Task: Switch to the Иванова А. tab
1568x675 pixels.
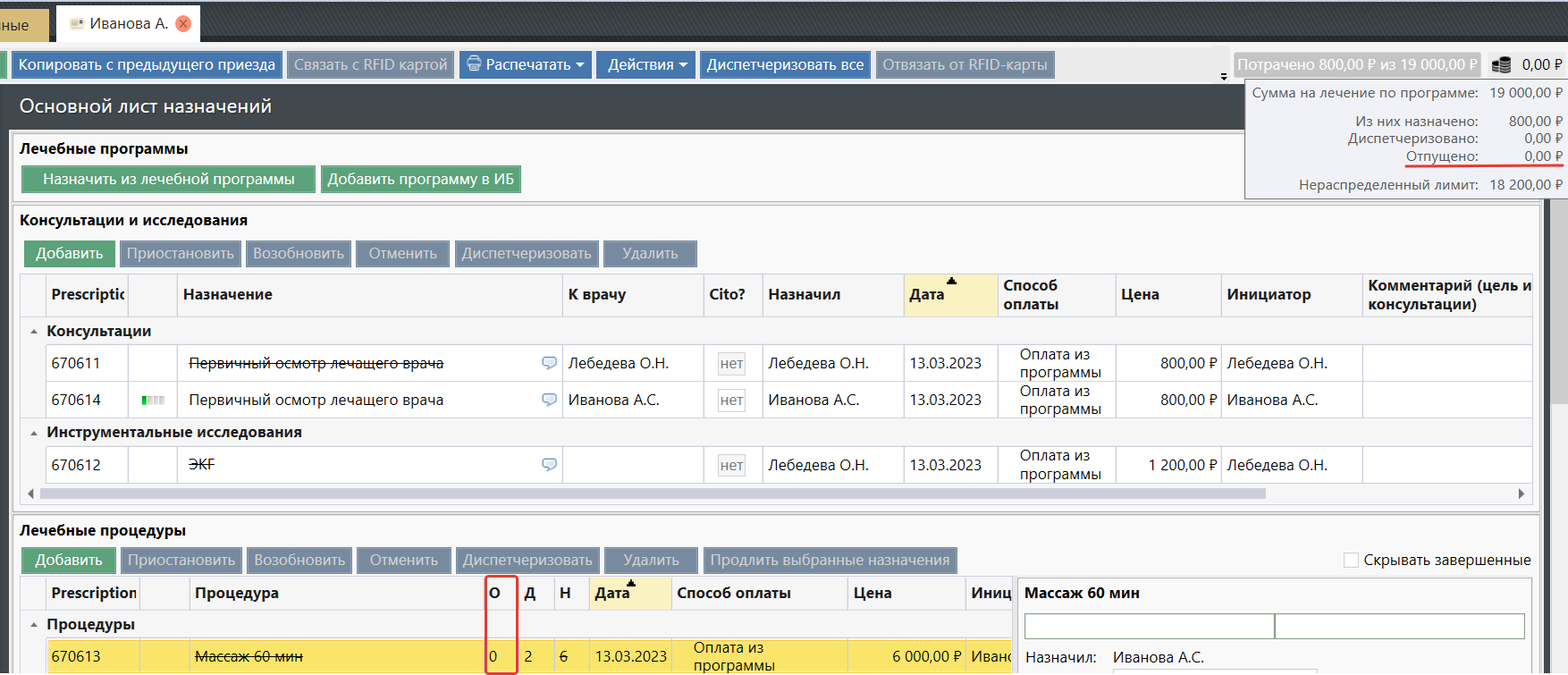Action: point(128,24)
